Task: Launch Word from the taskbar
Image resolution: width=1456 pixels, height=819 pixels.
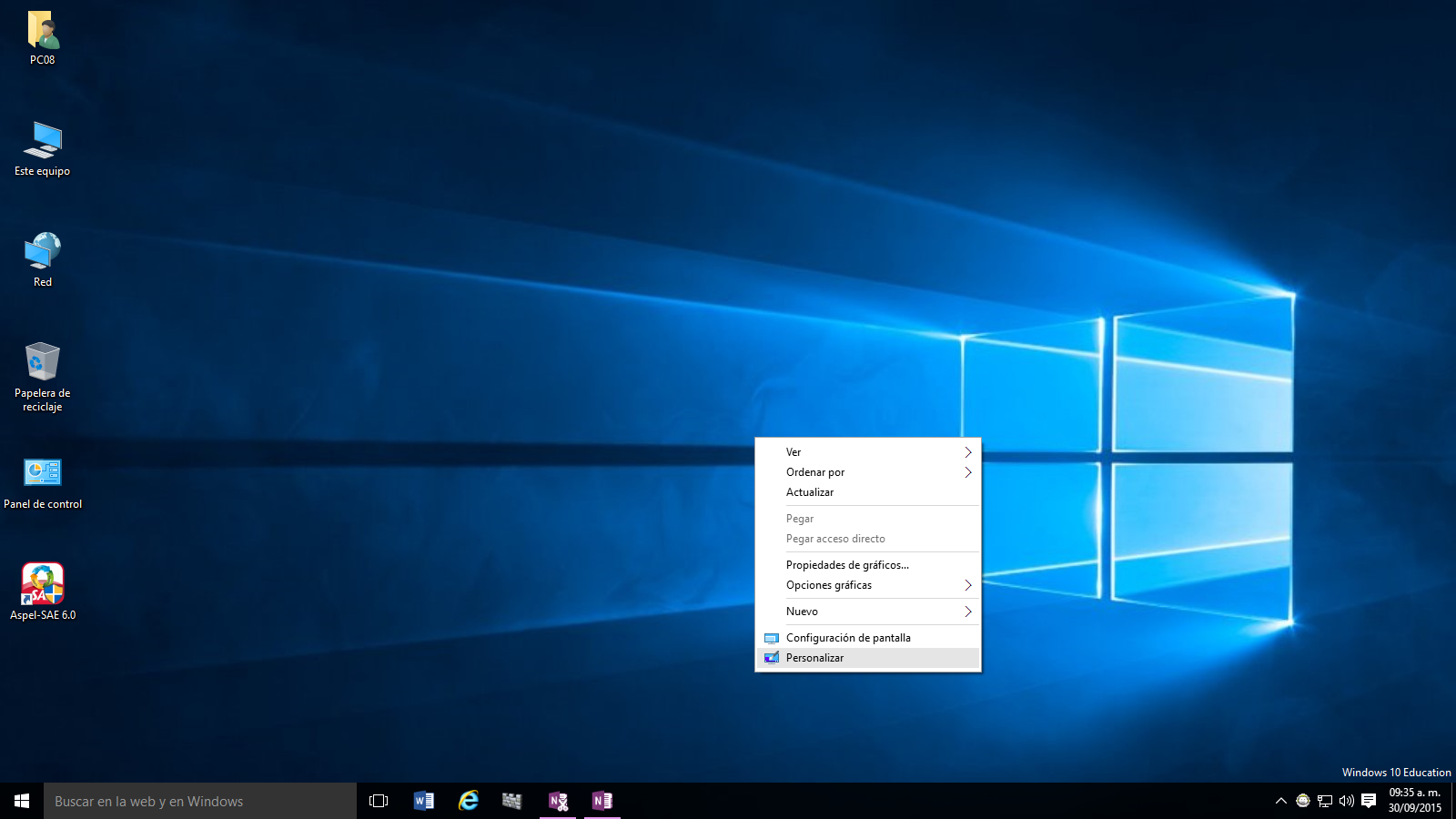Action: (x=423, y=801)
